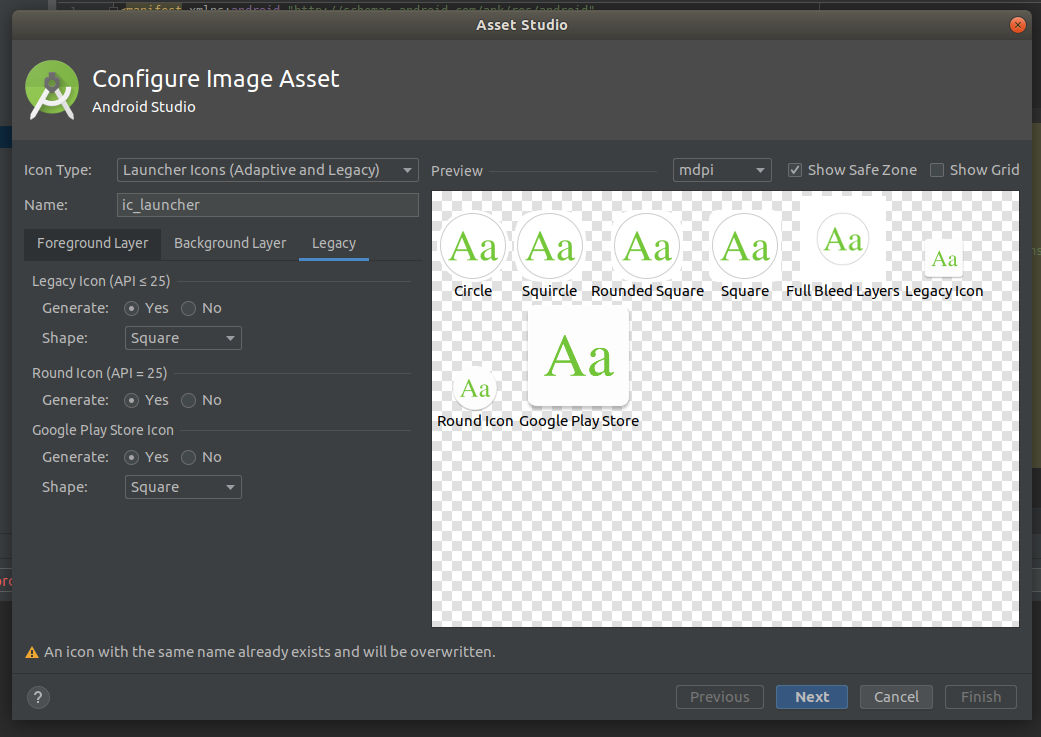Disable the Show Safe Zone checkbox
Screen dimensions: 1041x737
pyautogui.click(x=794, y=169)
